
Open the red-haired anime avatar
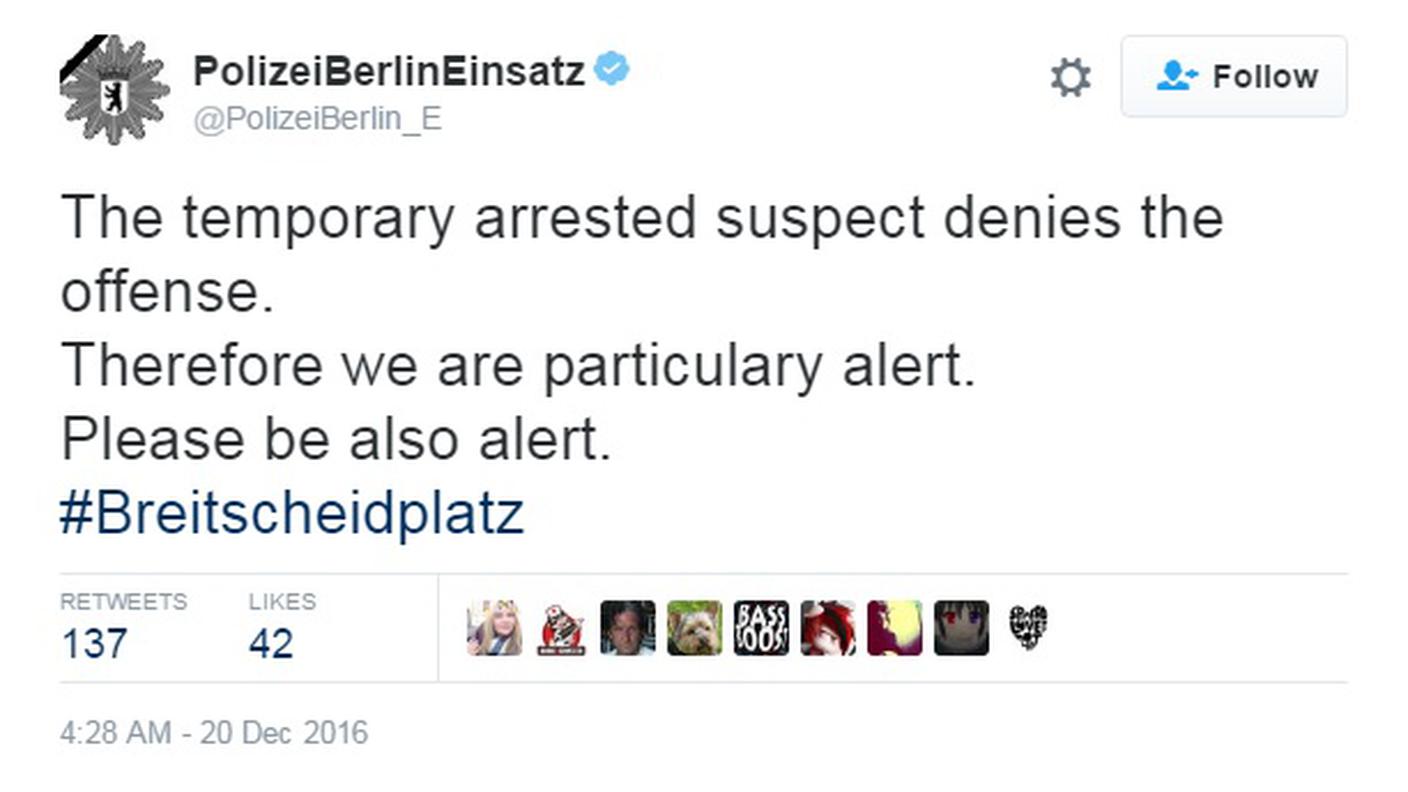click(828, 628)
